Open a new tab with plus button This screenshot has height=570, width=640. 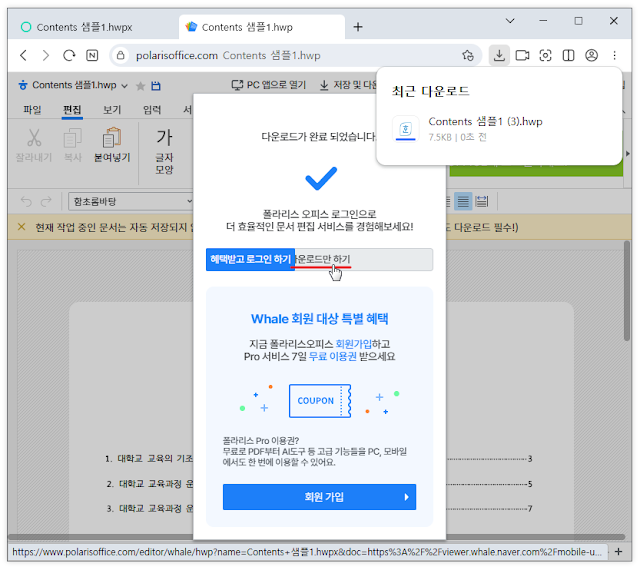[x=358, y=27]
